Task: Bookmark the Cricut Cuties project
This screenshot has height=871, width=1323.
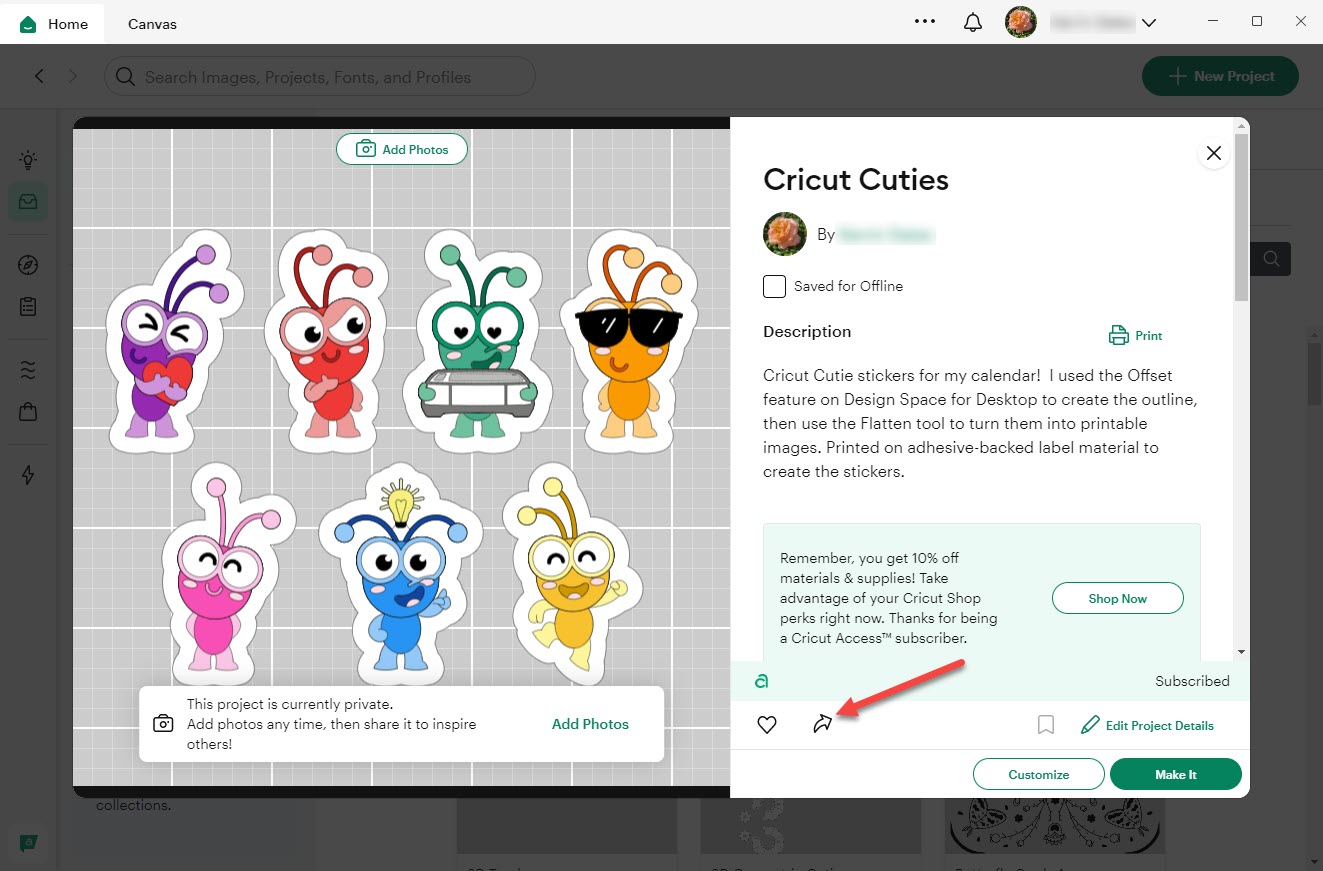Action: point(1045,725)
